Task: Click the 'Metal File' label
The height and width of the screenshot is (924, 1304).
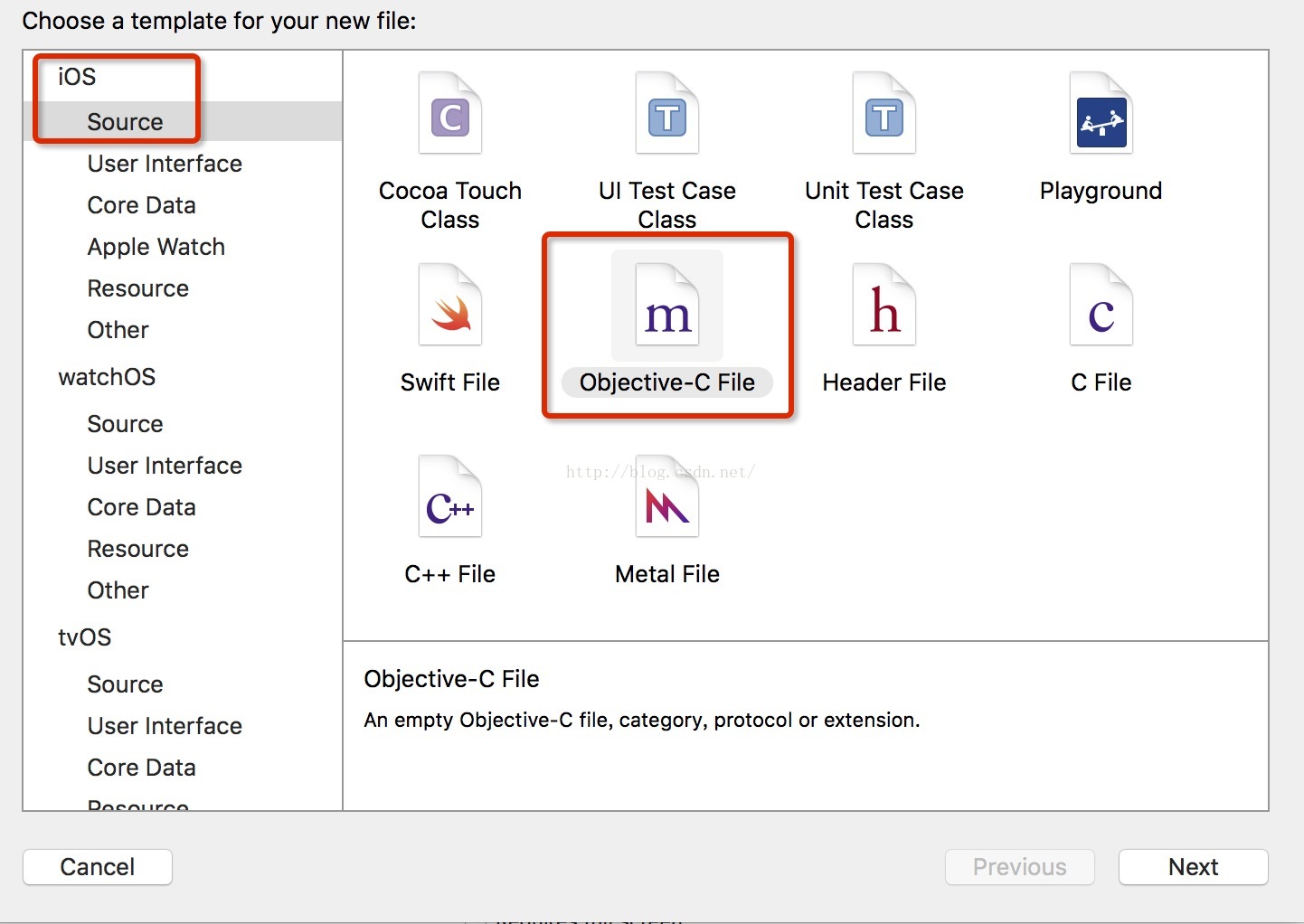Action: (x=667, y=574)
